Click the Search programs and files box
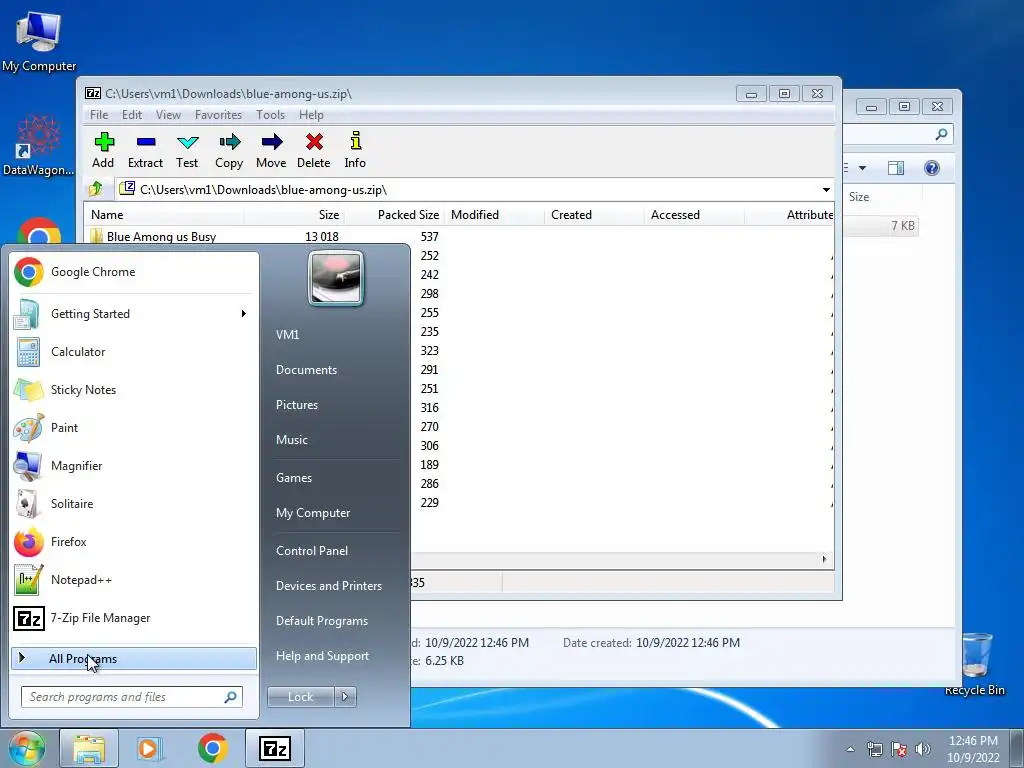The height and width of the screenshot is (768, 1024). point(131,697)
